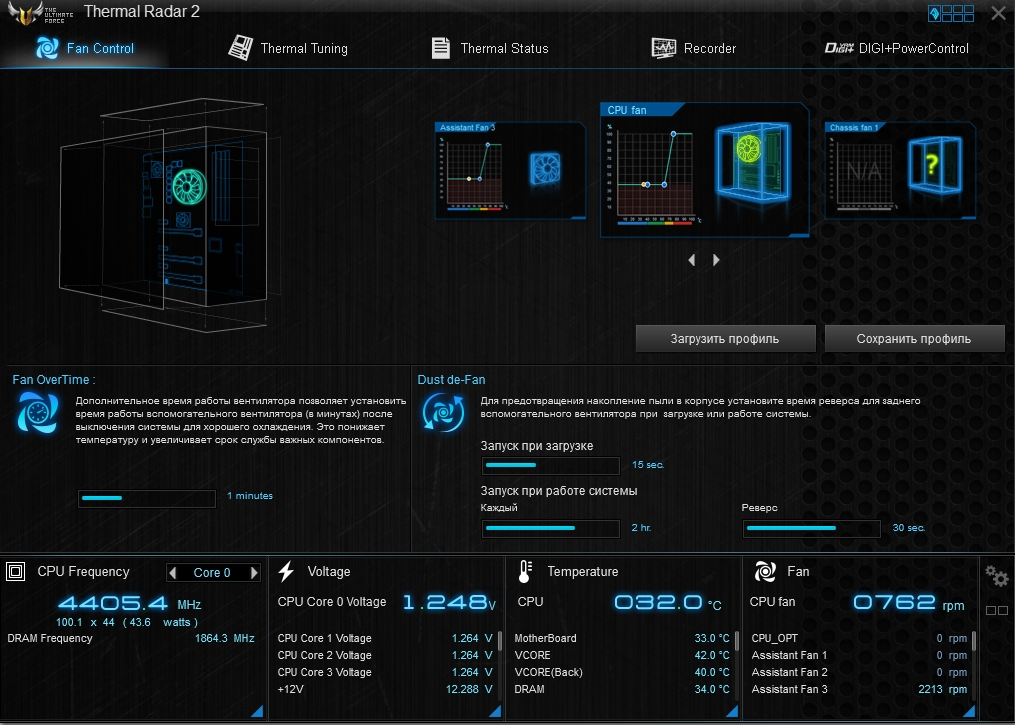Click the Core 0 selector label
Image resolution: width=1015 pixels, height=725 pixels.
tap(212, 573)
